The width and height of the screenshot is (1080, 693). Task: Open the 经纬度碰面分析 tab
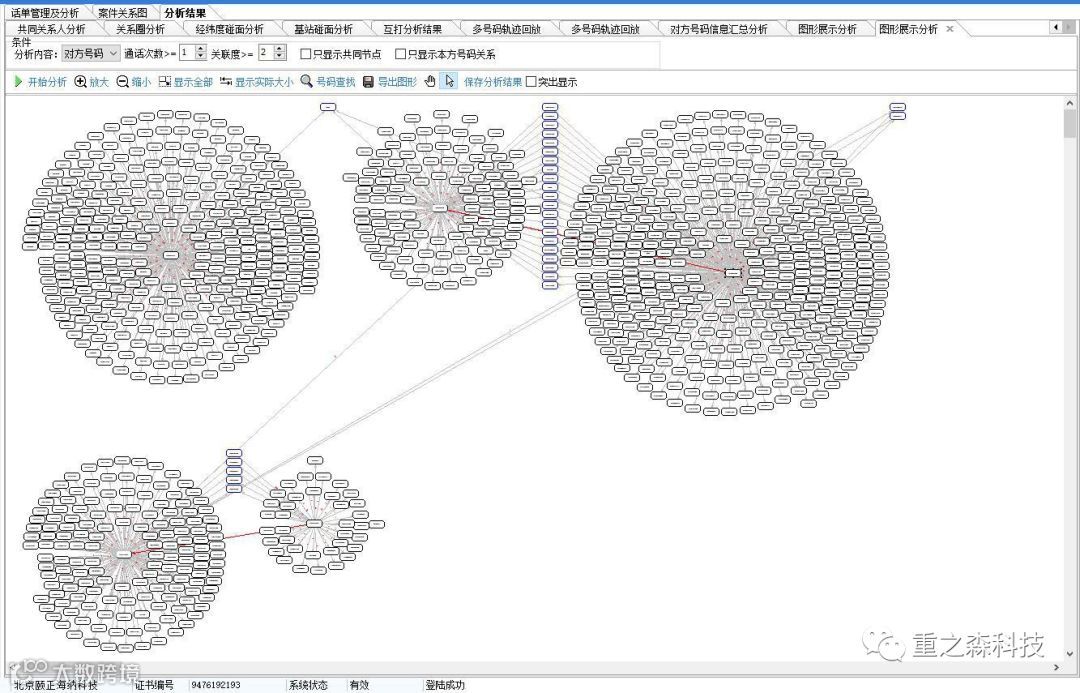229,29
